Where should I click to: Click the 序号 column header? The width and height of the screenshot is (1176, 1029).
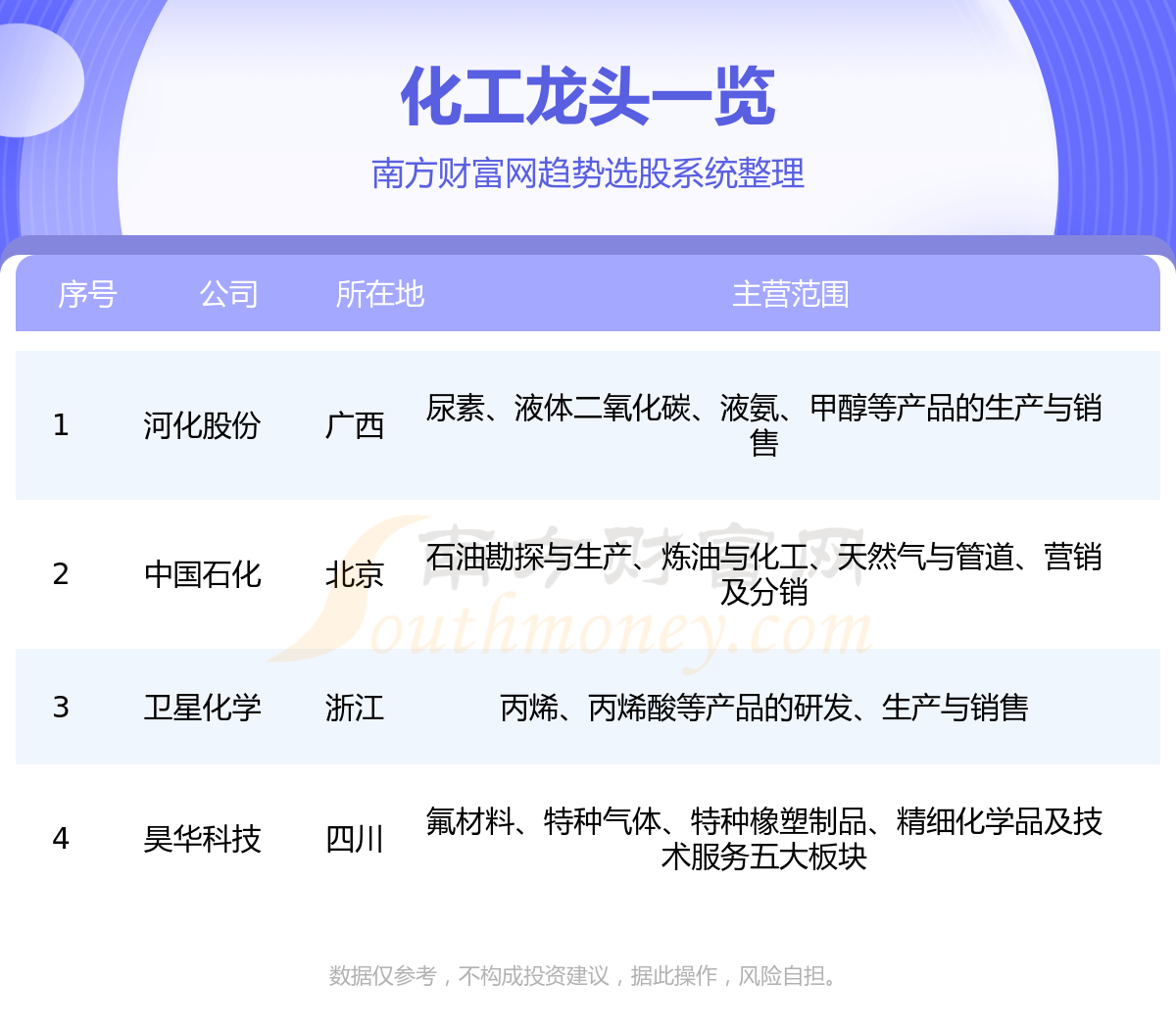[x=87, y=294]
